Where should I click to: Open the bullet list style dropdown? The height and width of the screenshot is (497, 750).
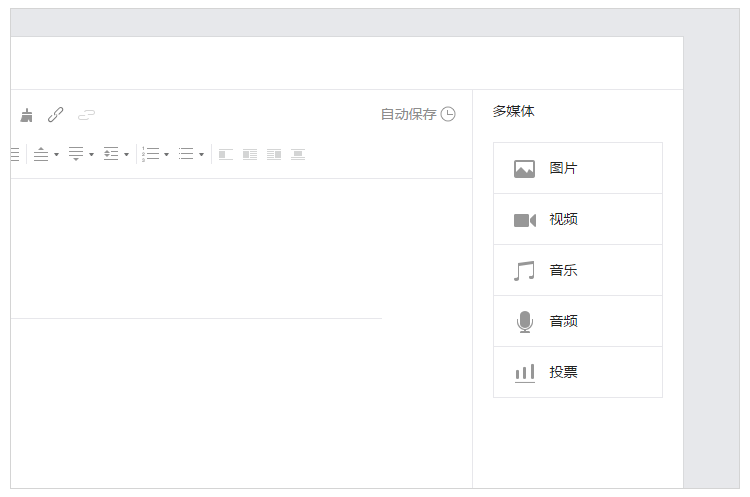(190, 155)
